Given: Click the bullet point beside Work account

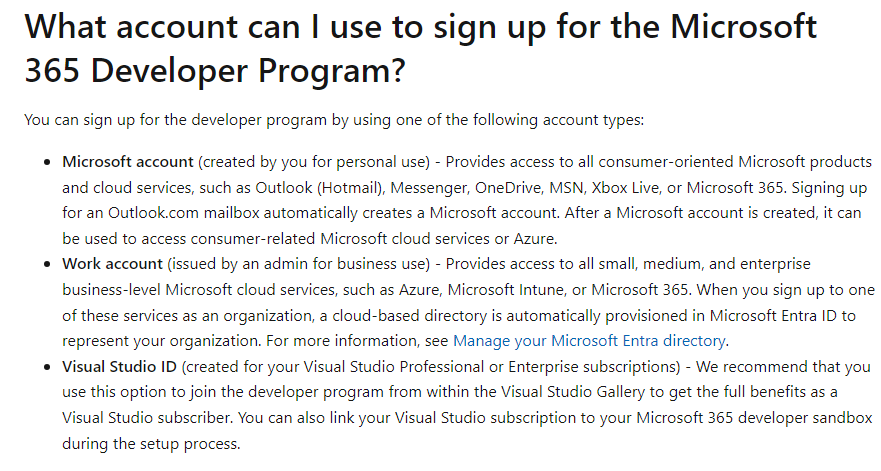Looking at the screenshot, I should click(47, 265).
